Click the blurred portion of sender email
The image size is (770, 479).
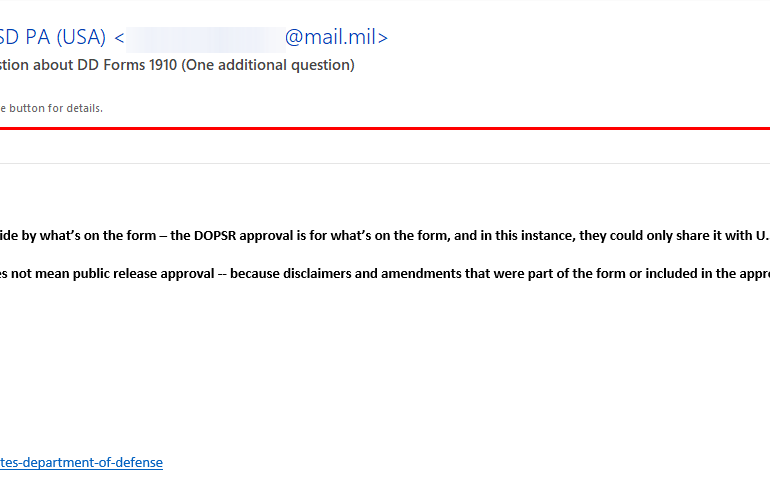[x=204, y=38]
